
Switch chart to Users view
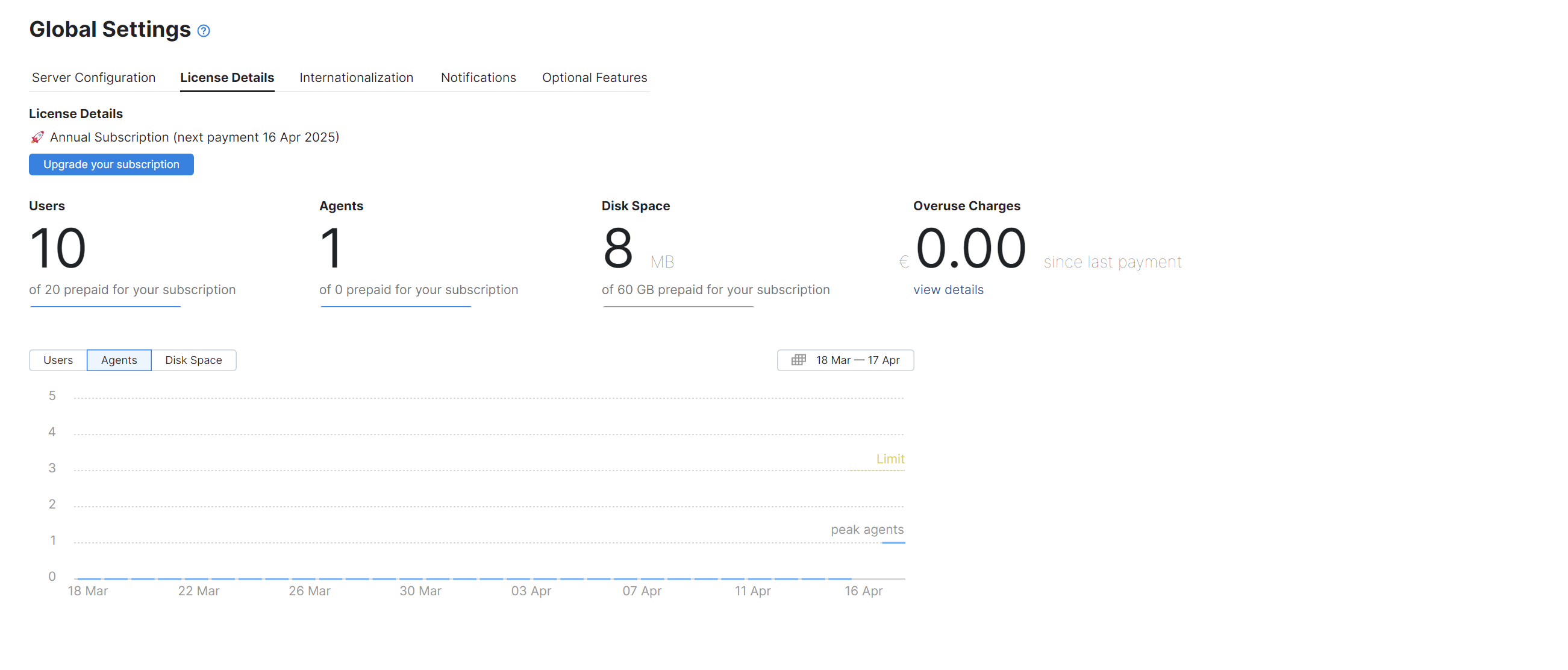(58, 360)
